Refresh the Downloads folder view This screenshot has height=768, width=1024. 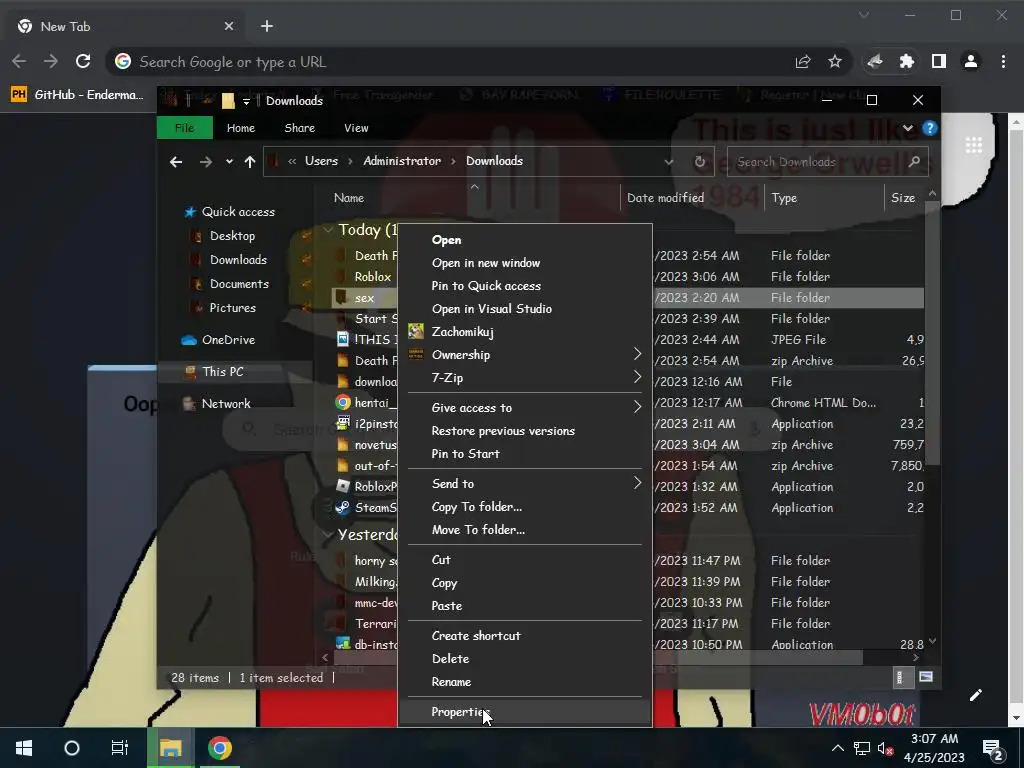pyautogui.click(x=699, y=161)
